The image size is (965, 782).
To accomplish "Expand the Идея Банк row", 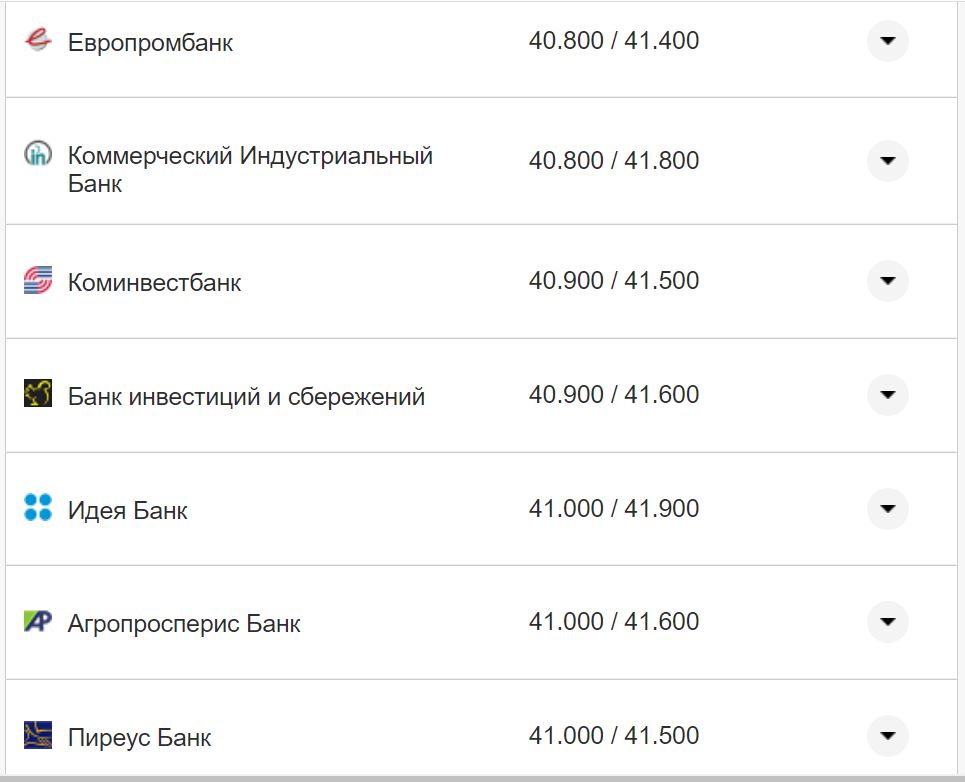I will 887,508.
